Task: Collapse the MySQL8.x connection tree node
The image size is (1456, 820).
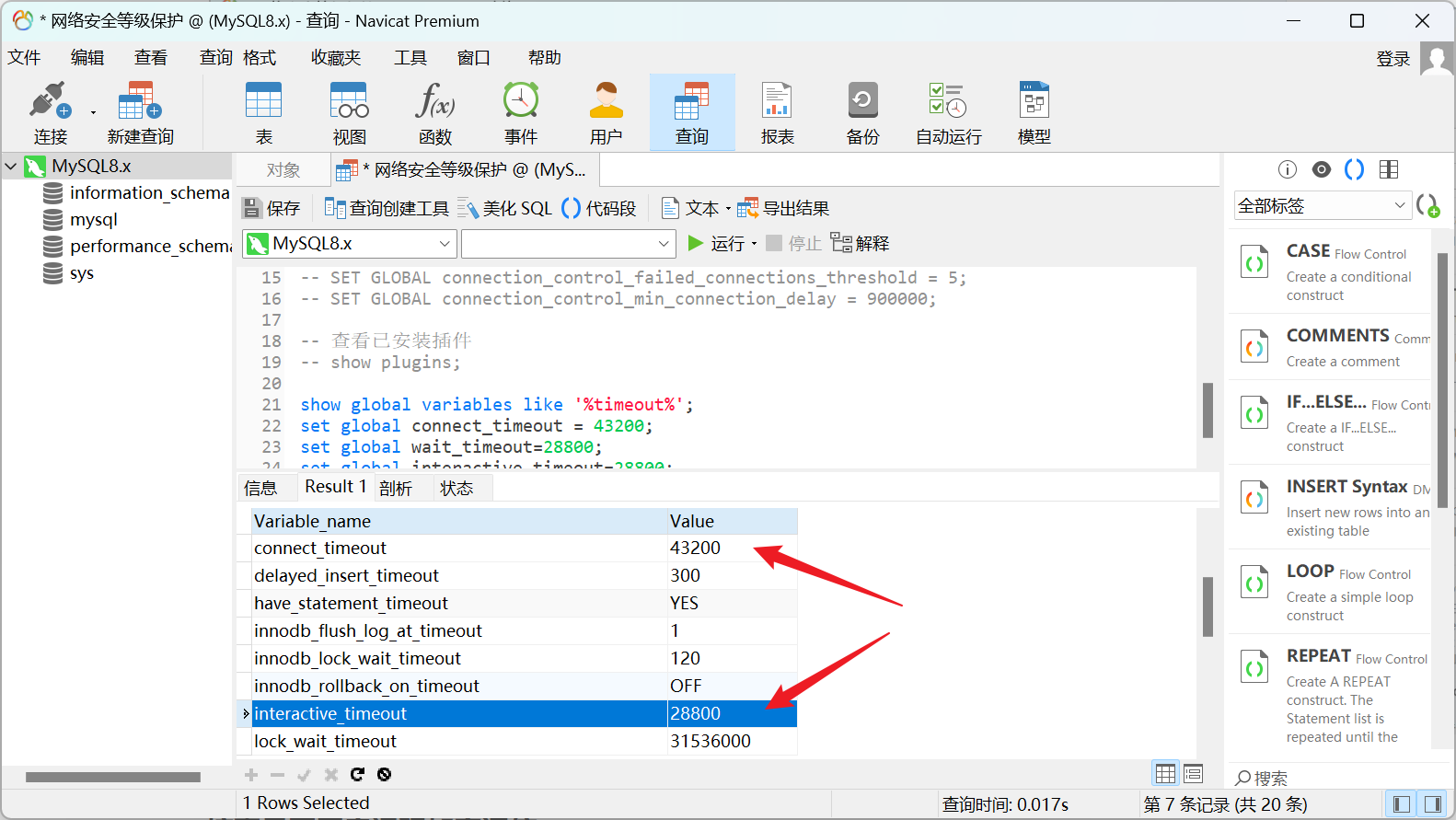Action: [12, 167]
